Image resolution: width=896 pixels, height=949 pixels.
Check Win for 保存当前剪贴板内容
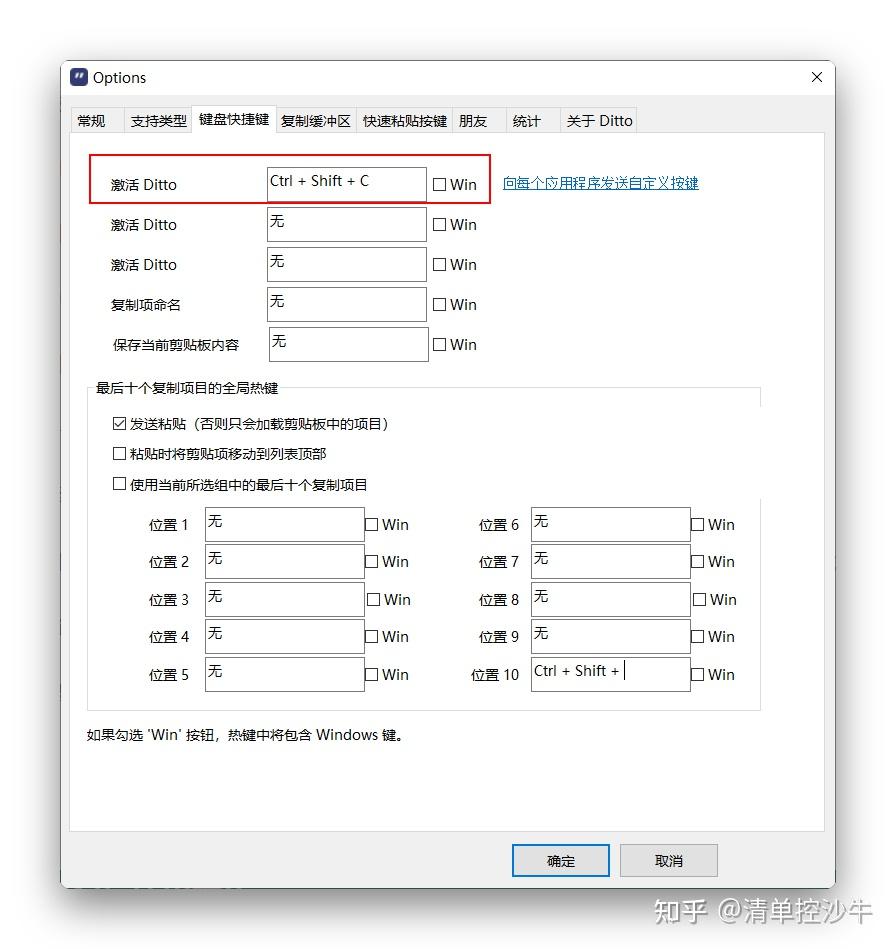click(440, 344)
